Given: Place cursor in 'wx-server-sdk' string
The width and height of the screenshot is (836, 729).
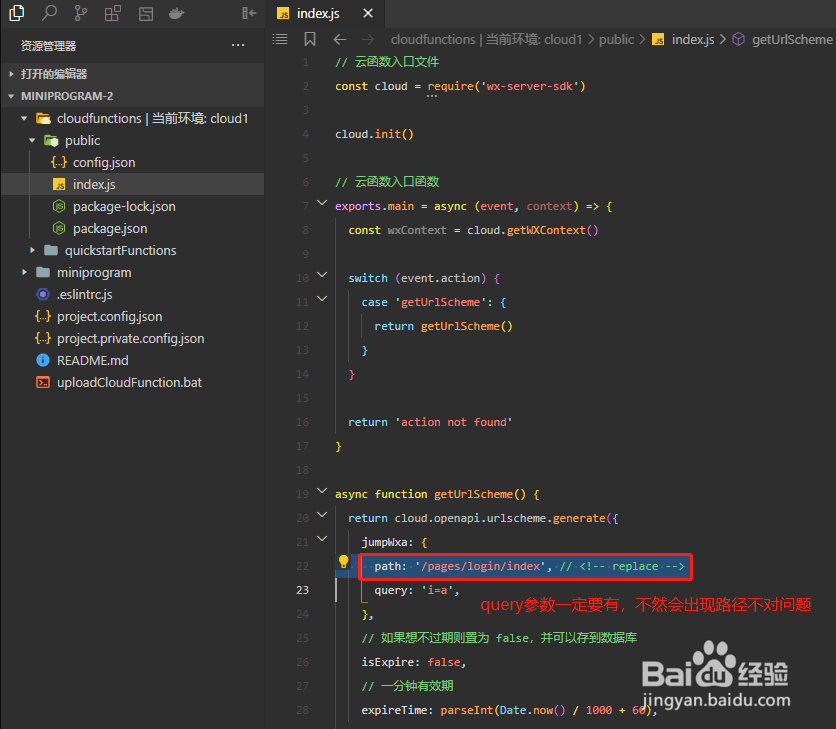Looking at the screenshot, I should coord(529,86).
